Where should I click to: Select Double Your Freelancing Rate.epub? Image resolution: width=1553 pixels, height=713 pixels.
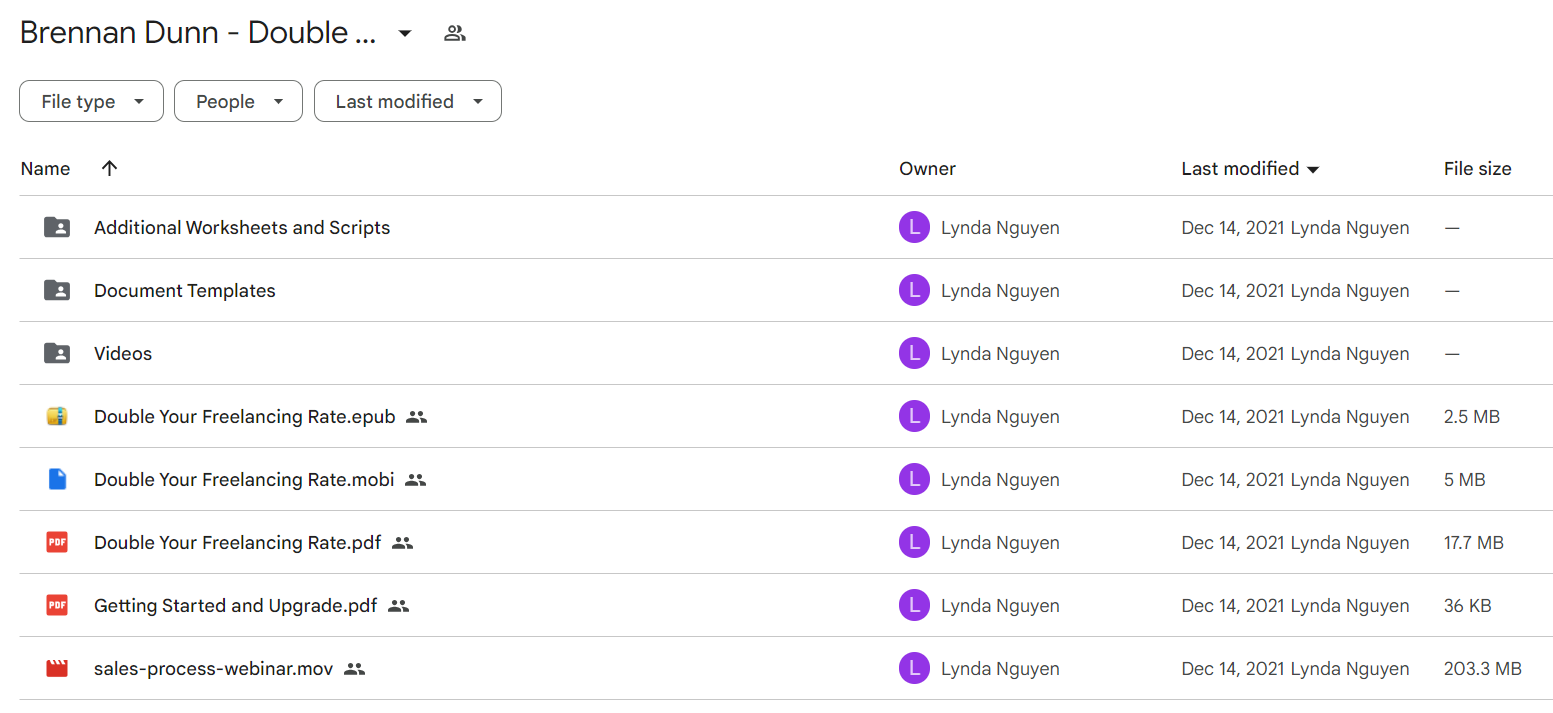[x=245, y=416]
